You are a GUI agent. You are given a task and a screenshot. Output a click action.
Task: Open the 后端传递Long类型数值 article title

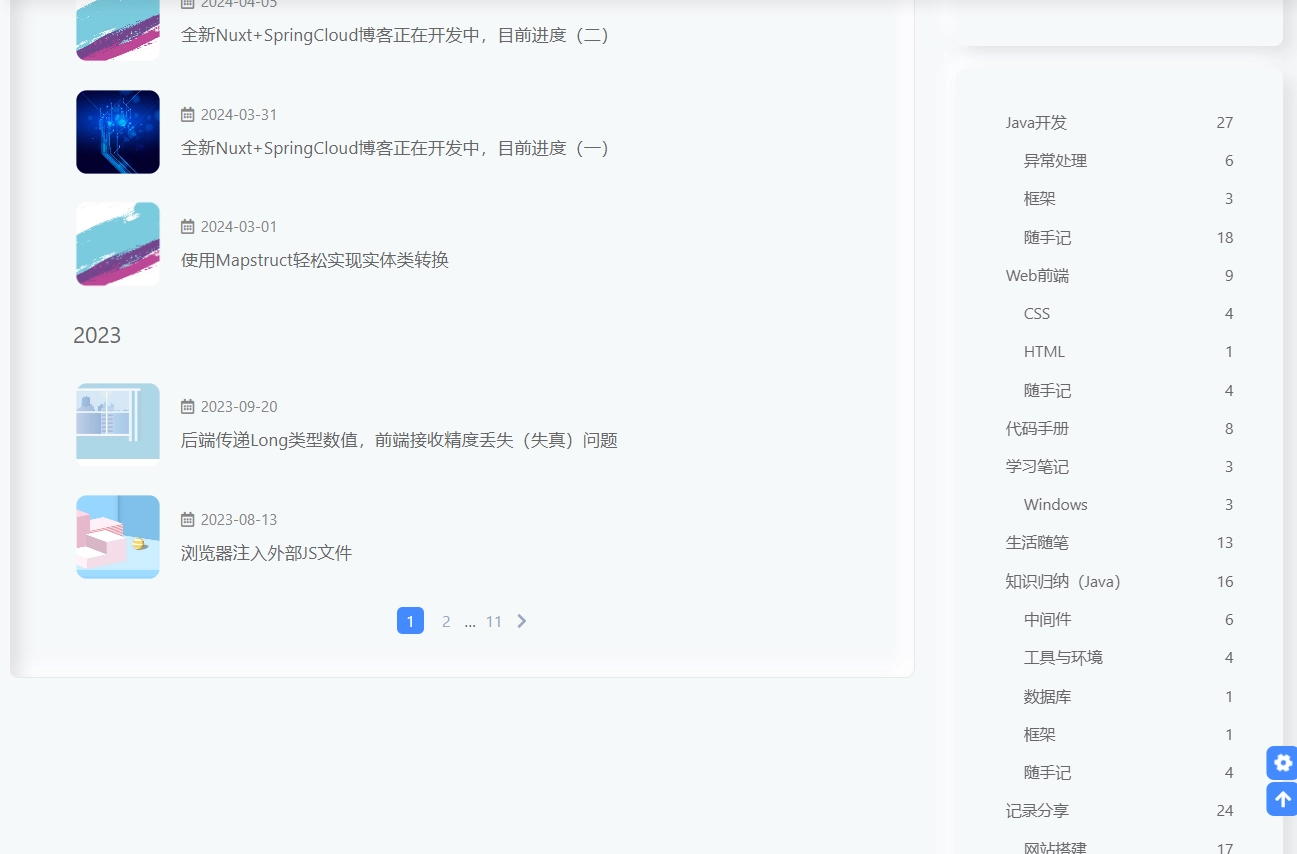(398, 440)
